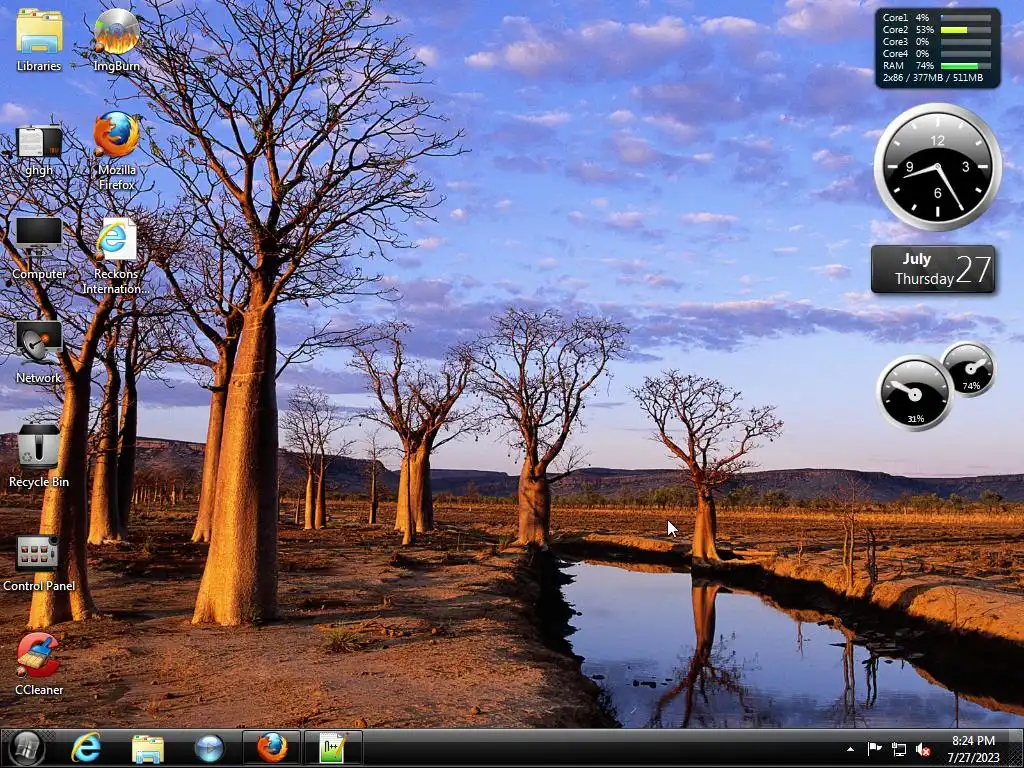Switch to Firefox taskbar button

point(272,748)
